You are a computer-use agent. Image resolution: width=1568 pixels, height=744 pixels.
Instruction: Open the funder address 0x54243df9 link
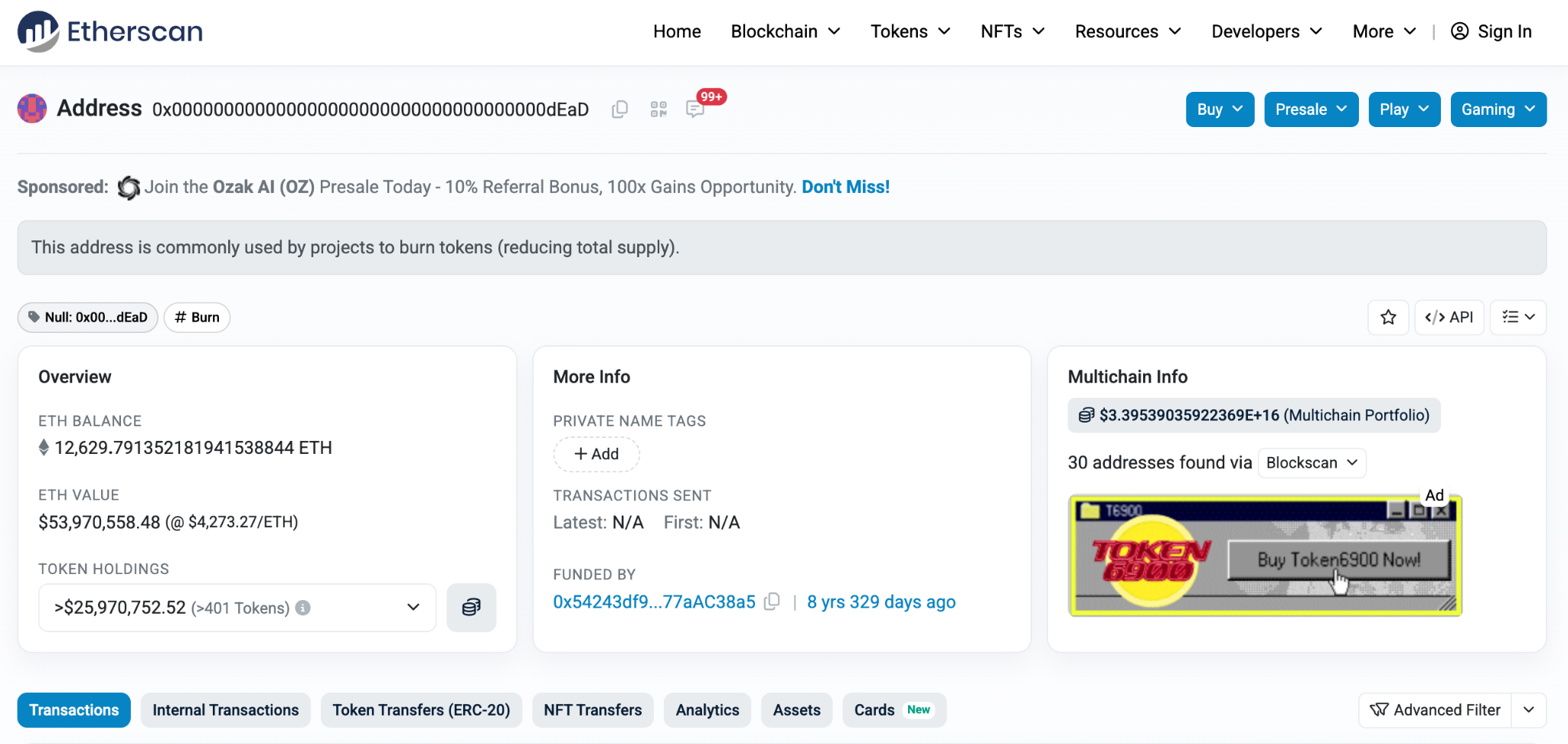pos(654,602)
